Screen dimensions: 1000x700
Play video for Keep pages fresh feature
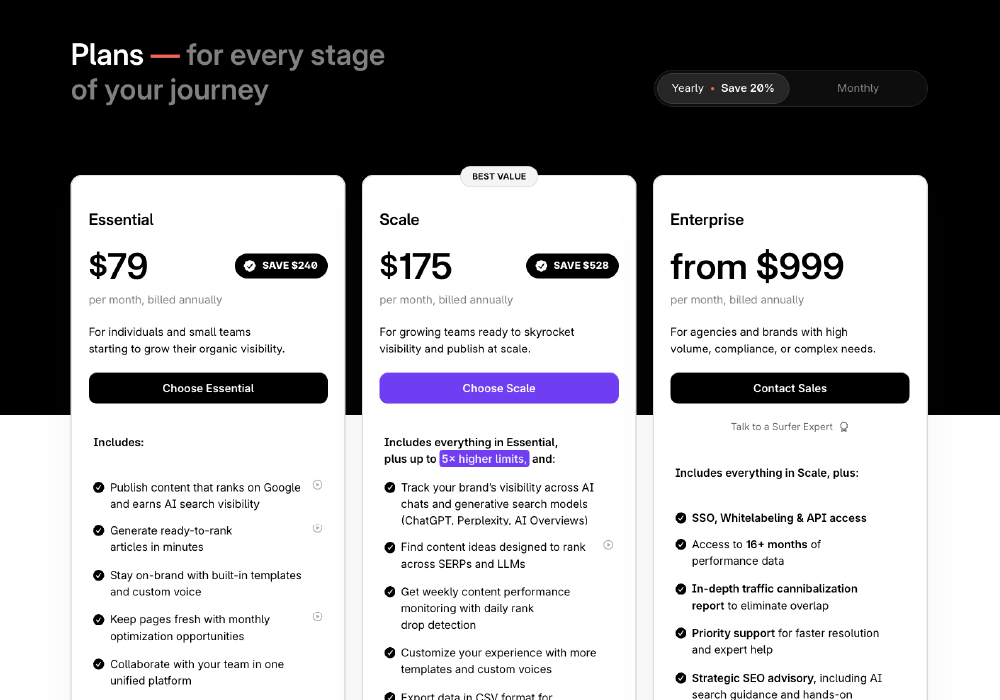tap(317, 617)
